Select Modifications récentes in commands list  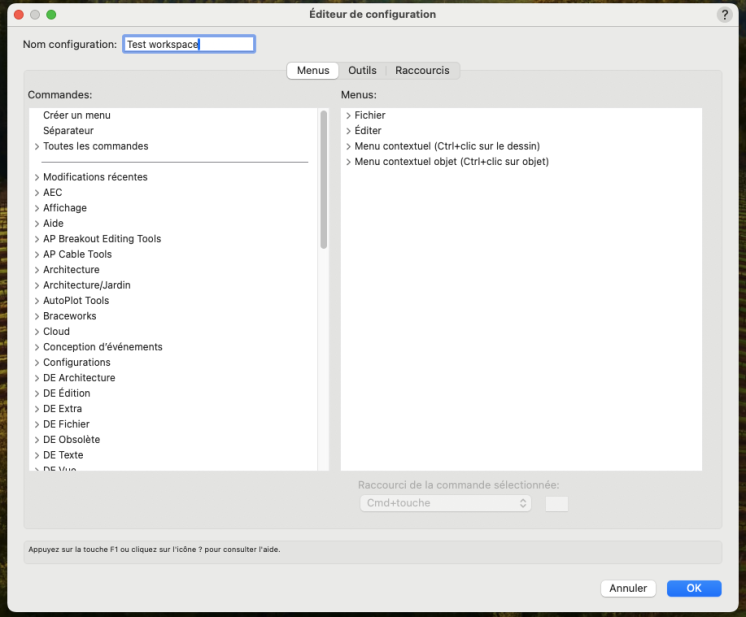(x=95, y=177)
